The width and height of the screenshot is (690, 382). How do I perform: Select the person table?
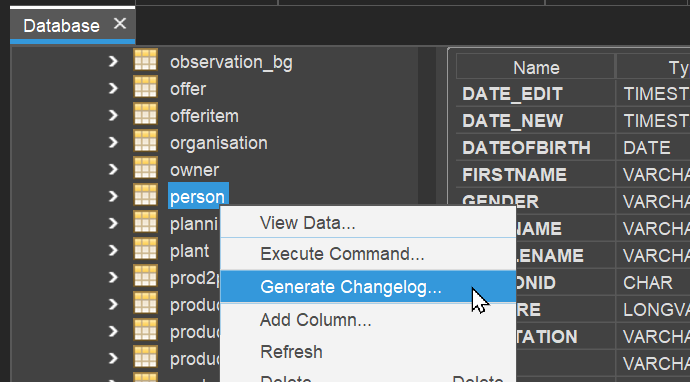pyautogui.click(x=198, y=196)
